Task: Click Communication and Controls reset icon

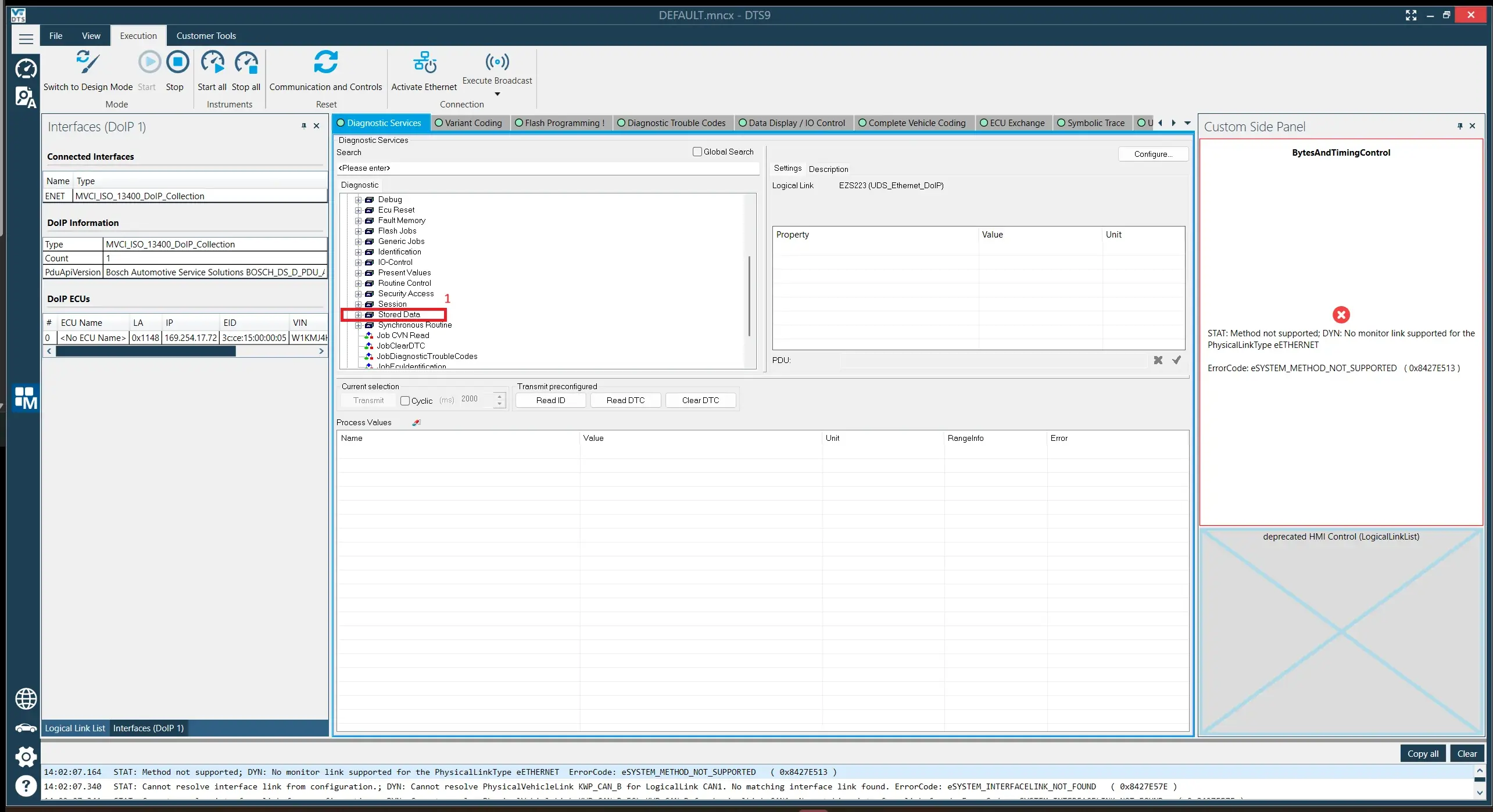Action: [x=325, y=62]
